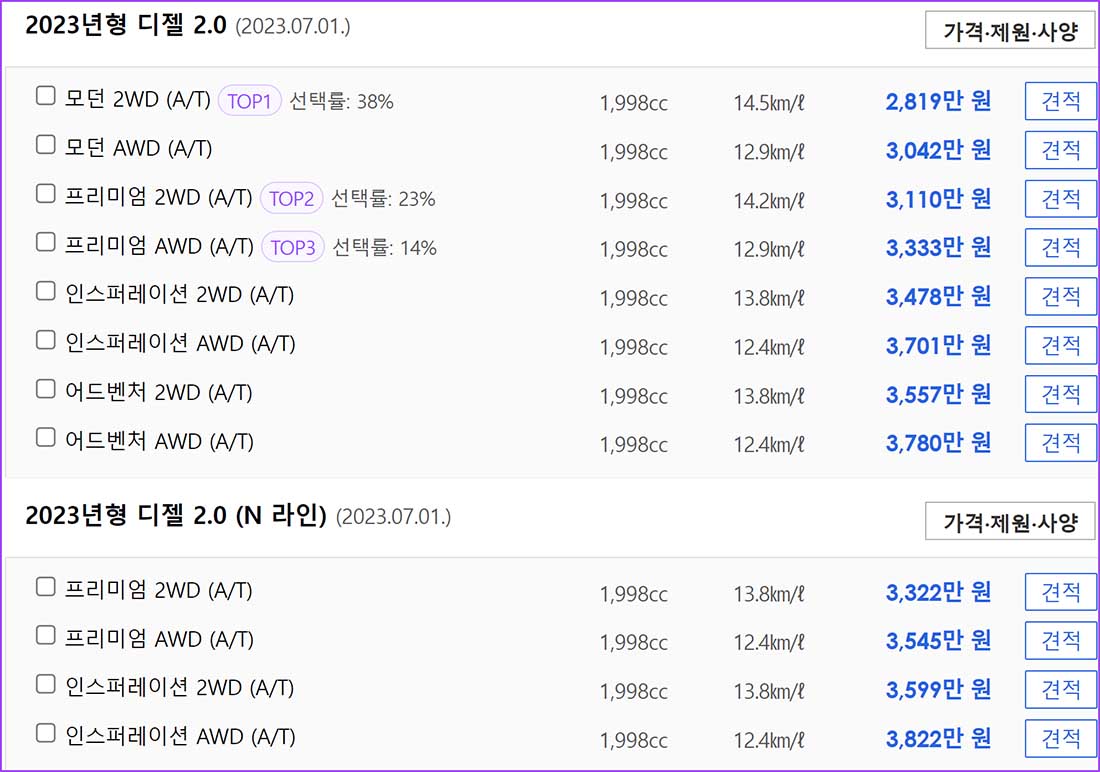Click the 3,557만 원 price
Viewport: 1100px width, 772px height.
tap(938, 394)
